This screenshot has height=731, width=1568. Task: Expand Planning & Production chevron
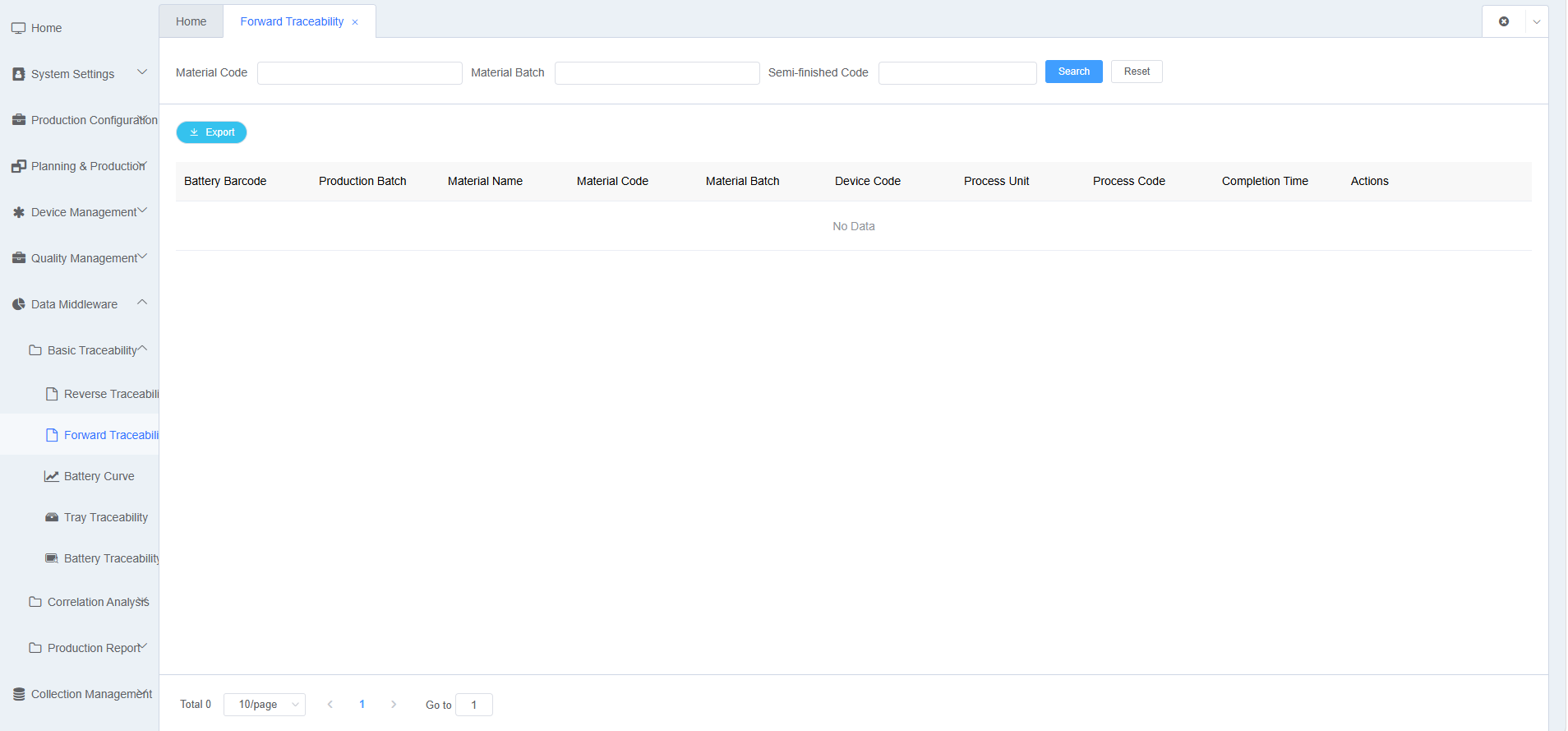click(142, 164)
